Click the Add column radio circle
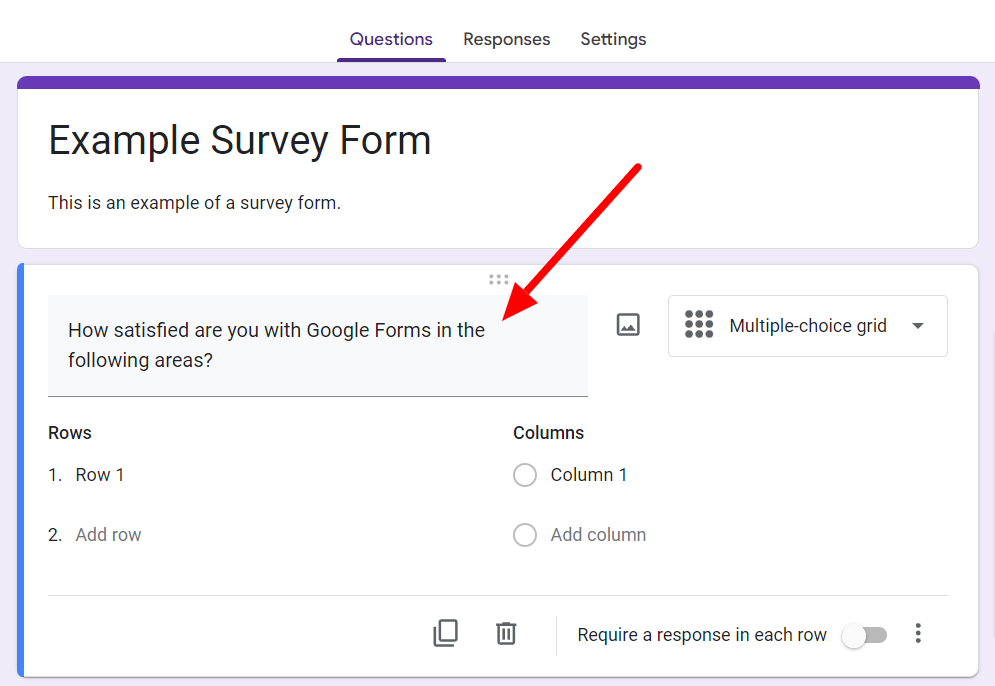The width and height of the screenshot is (995, 686). (x=525, y=535)
